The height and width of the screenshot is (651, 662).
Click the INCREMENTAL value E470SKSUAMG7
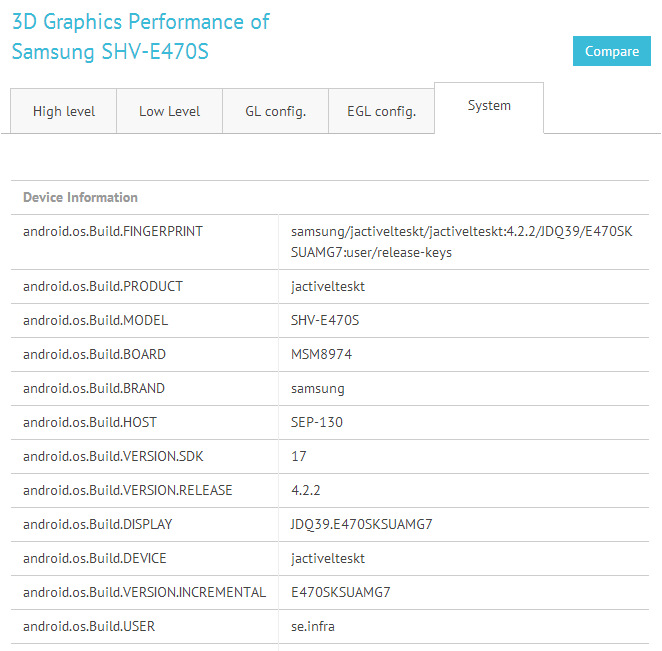click(341, 592)
